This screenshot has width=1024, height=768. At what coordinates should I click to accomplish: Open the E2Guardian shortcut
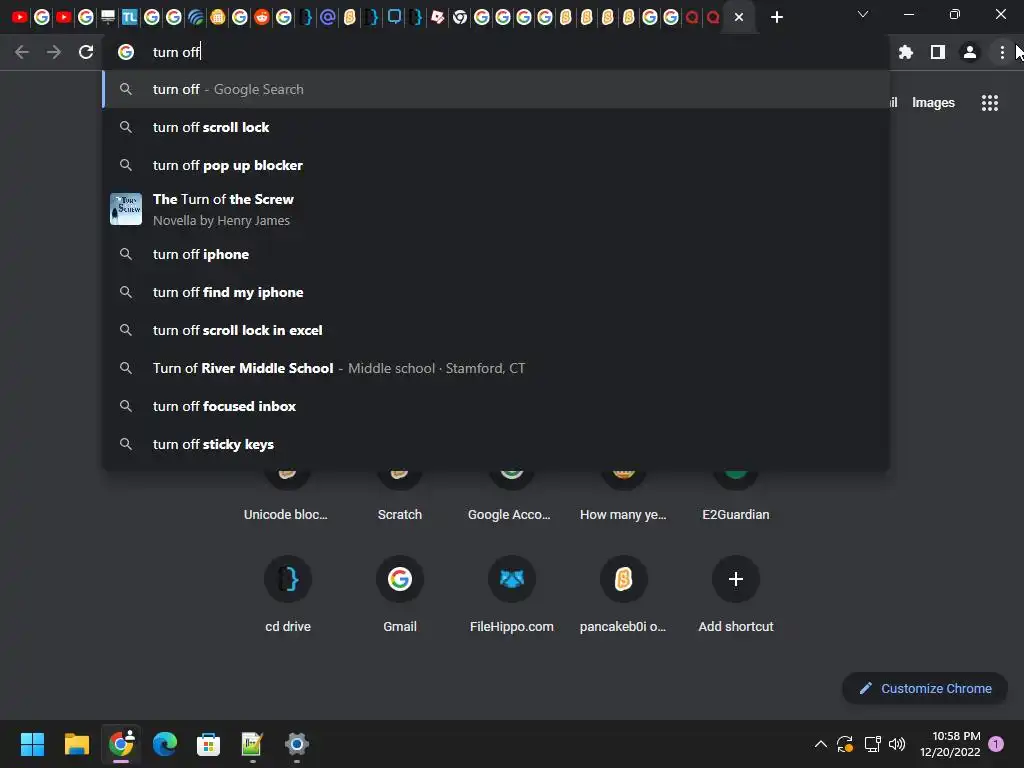coord(735,496)
